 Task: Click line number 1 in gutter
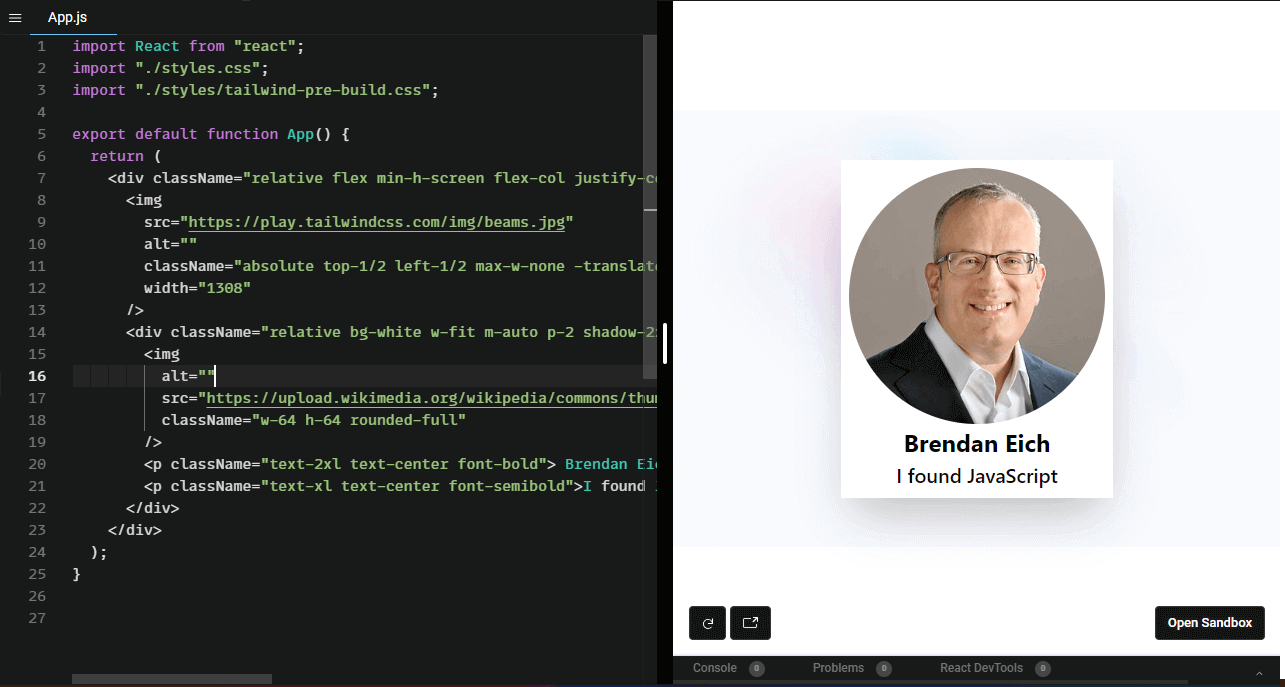[41, 46]
